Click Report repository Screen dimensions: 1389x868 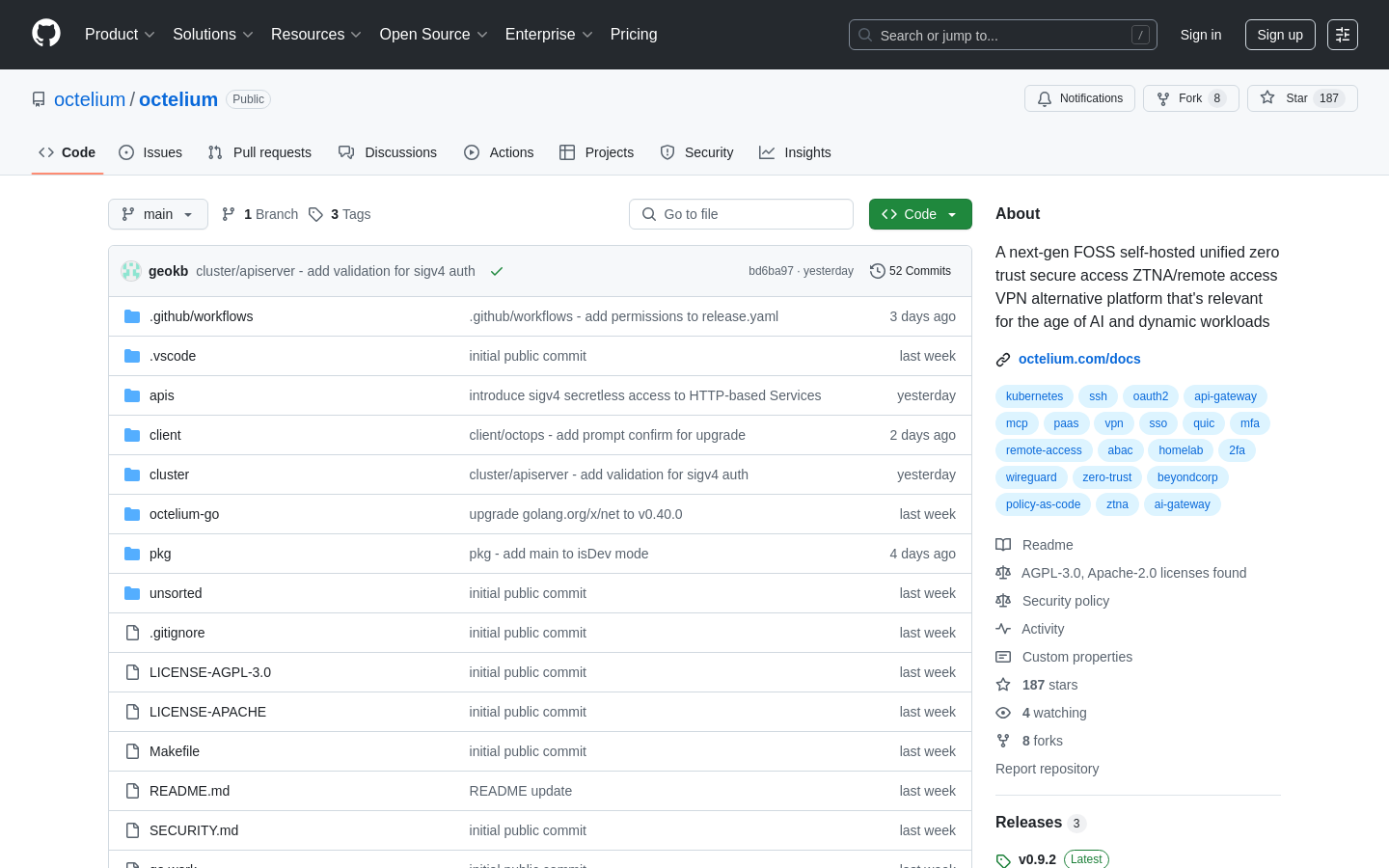[x=1047, y=769]
